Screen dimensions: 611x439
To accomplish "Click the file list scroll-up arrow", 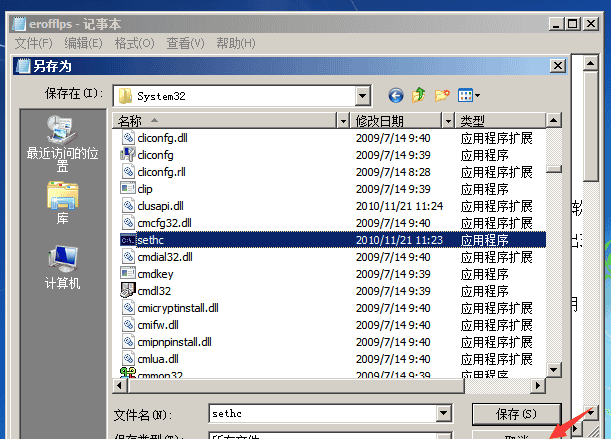I will click(554, 120).
